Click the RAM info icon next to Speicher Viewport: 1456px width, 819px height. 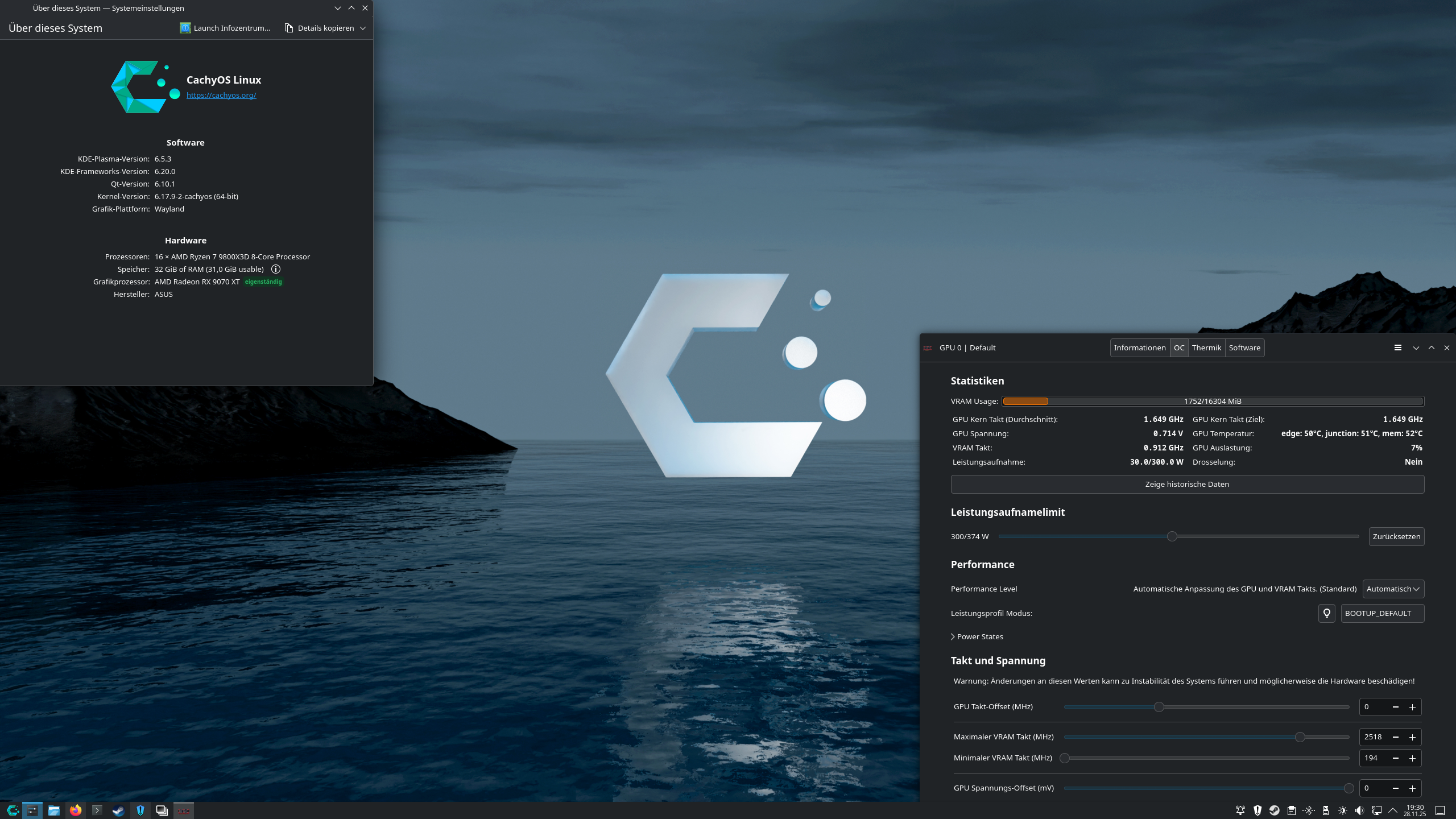click(x=276, y=269)
